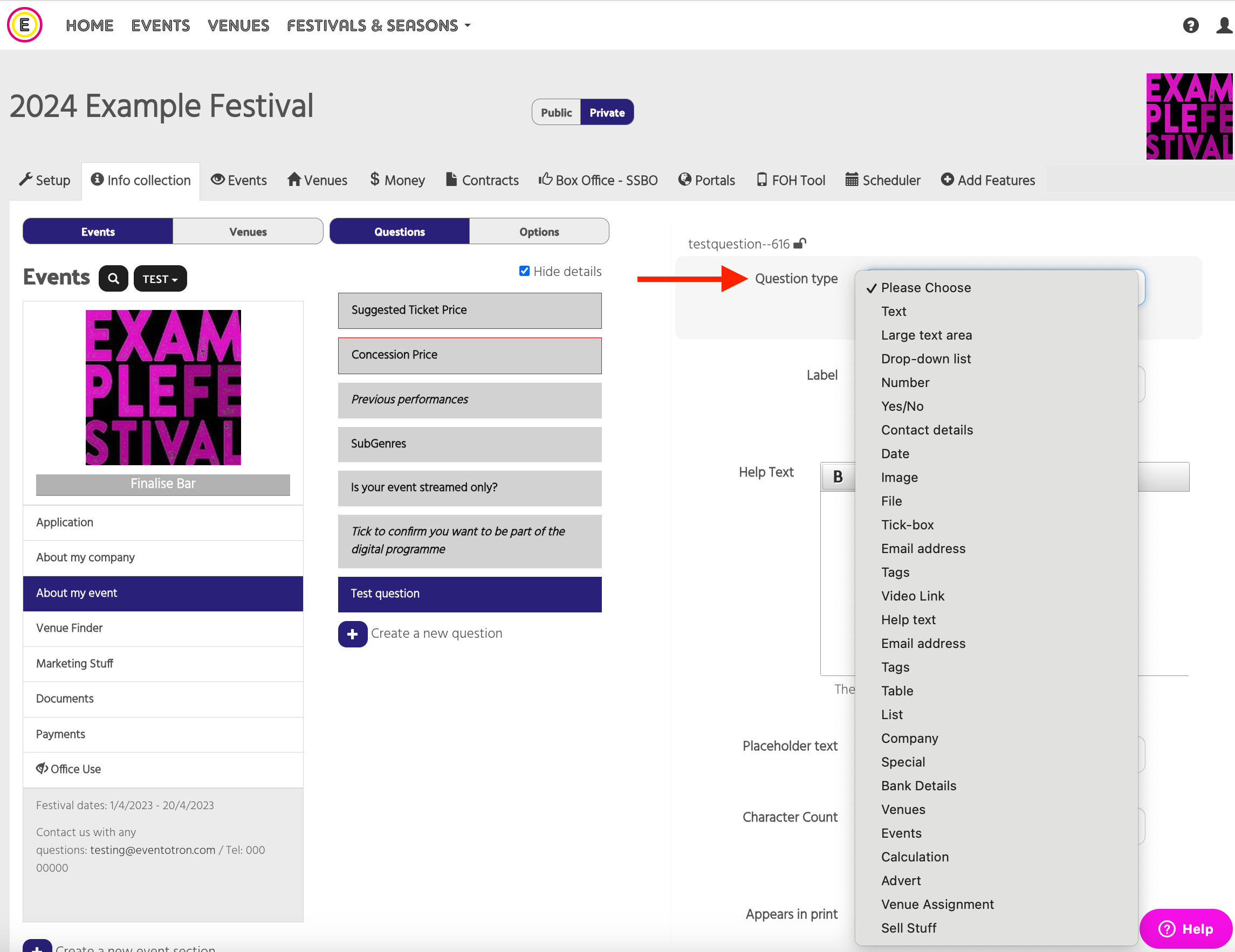Click the plus icon to create a question

pyautogui.click(x=352, y=634)
